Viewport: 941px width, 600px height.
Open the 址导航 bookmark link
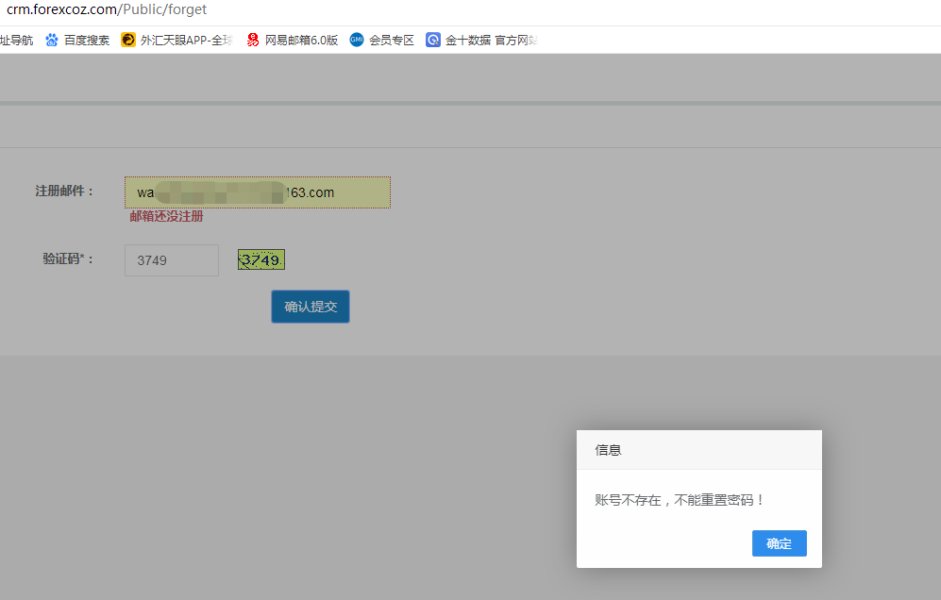(x=16, y=40)
